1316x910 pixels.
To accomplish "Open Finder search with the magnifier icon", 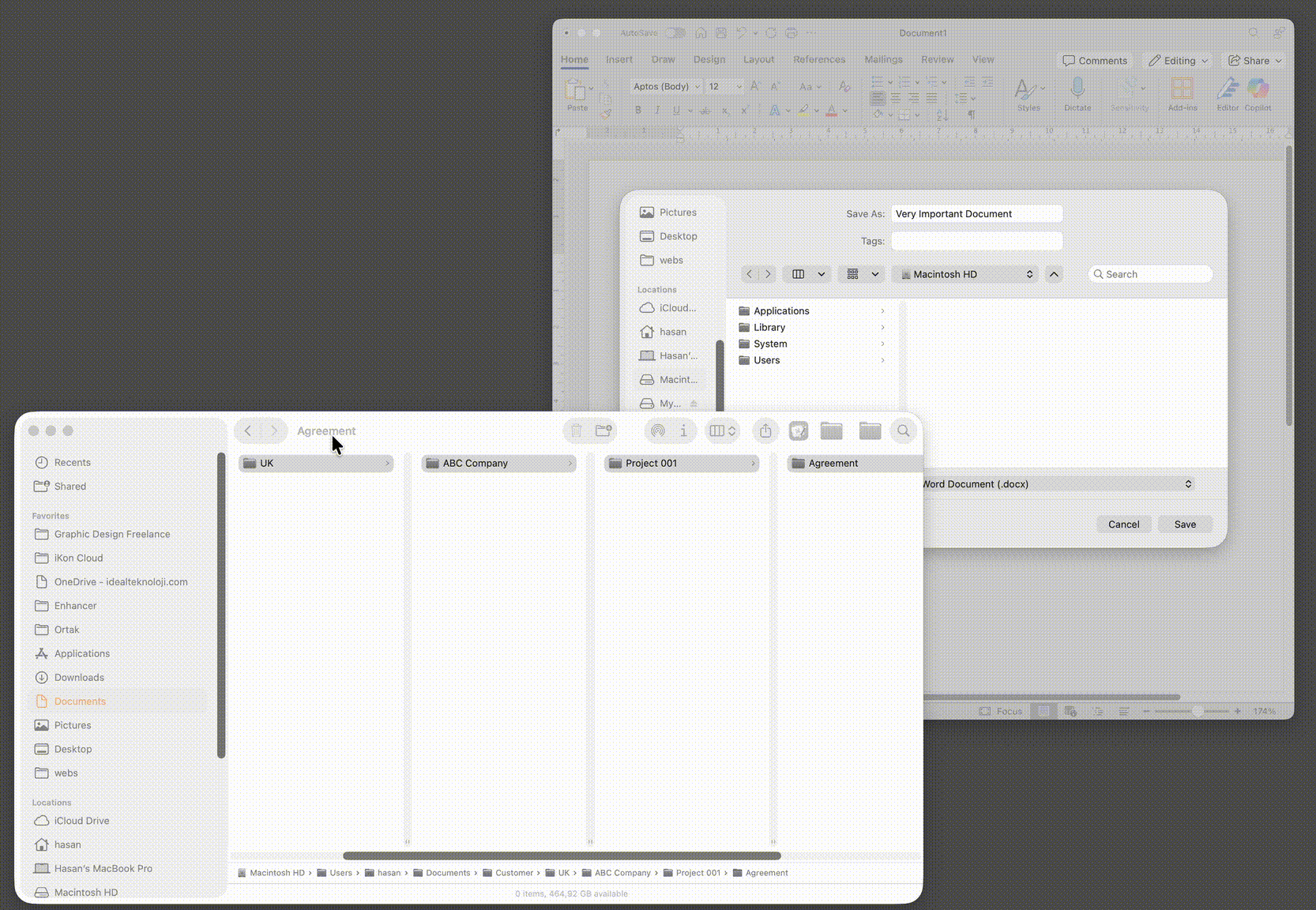I will (x=903, y=431).
